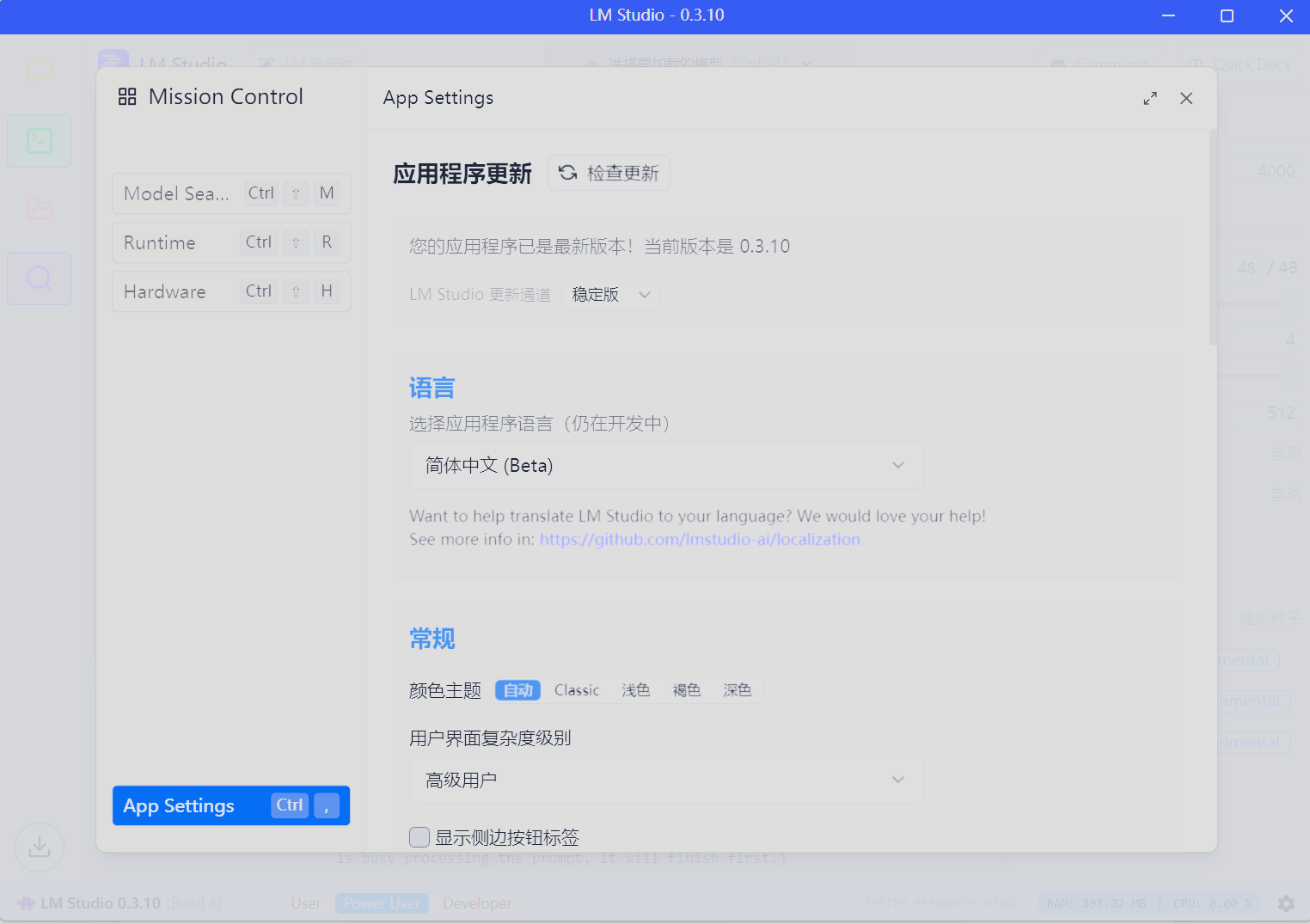Viewport: 1310px width, 924px height.
Task: Enable 显示侧边按钮标签 checkbox
Action: click(x=419, y=837)
